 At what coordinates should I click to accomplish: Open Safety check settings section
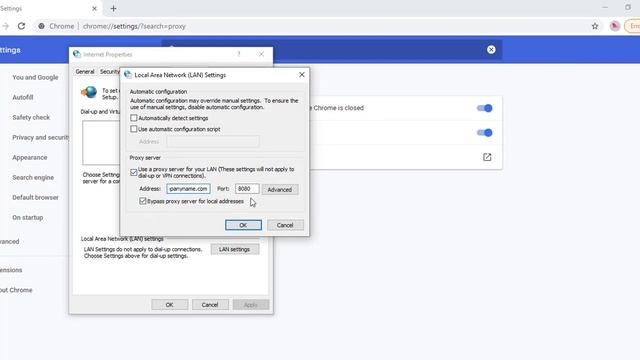click(31, 117)
